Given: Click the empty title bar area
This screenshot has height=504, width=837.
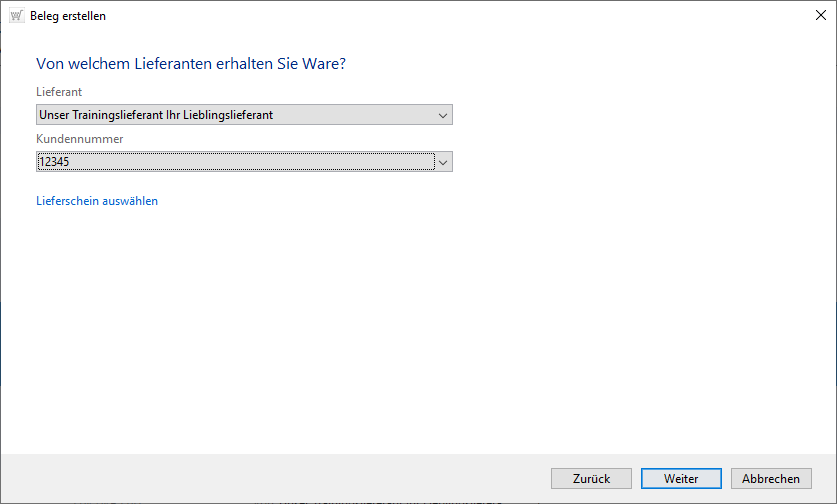Looking at the screenshot, I should [450, 16].
